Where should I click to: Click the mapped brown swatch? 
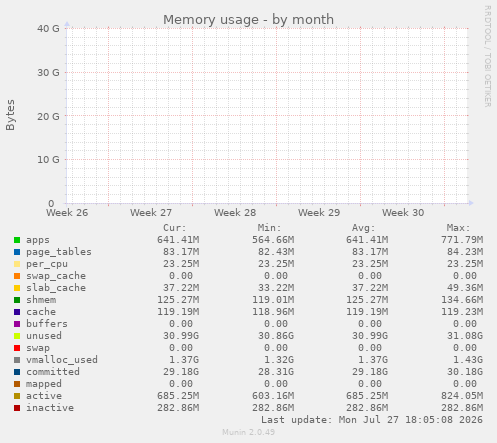click(x=17, y=384)
